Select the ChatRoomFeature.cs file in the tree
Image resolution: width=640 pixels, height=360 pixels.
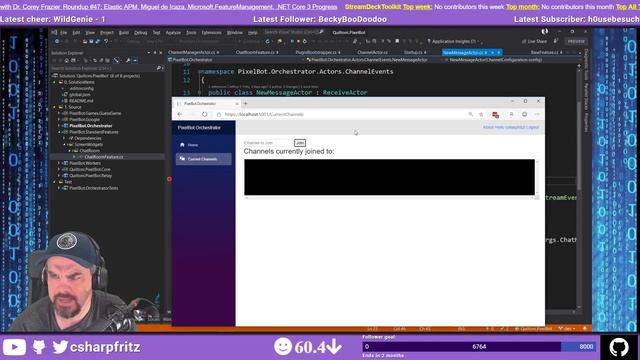104,157
